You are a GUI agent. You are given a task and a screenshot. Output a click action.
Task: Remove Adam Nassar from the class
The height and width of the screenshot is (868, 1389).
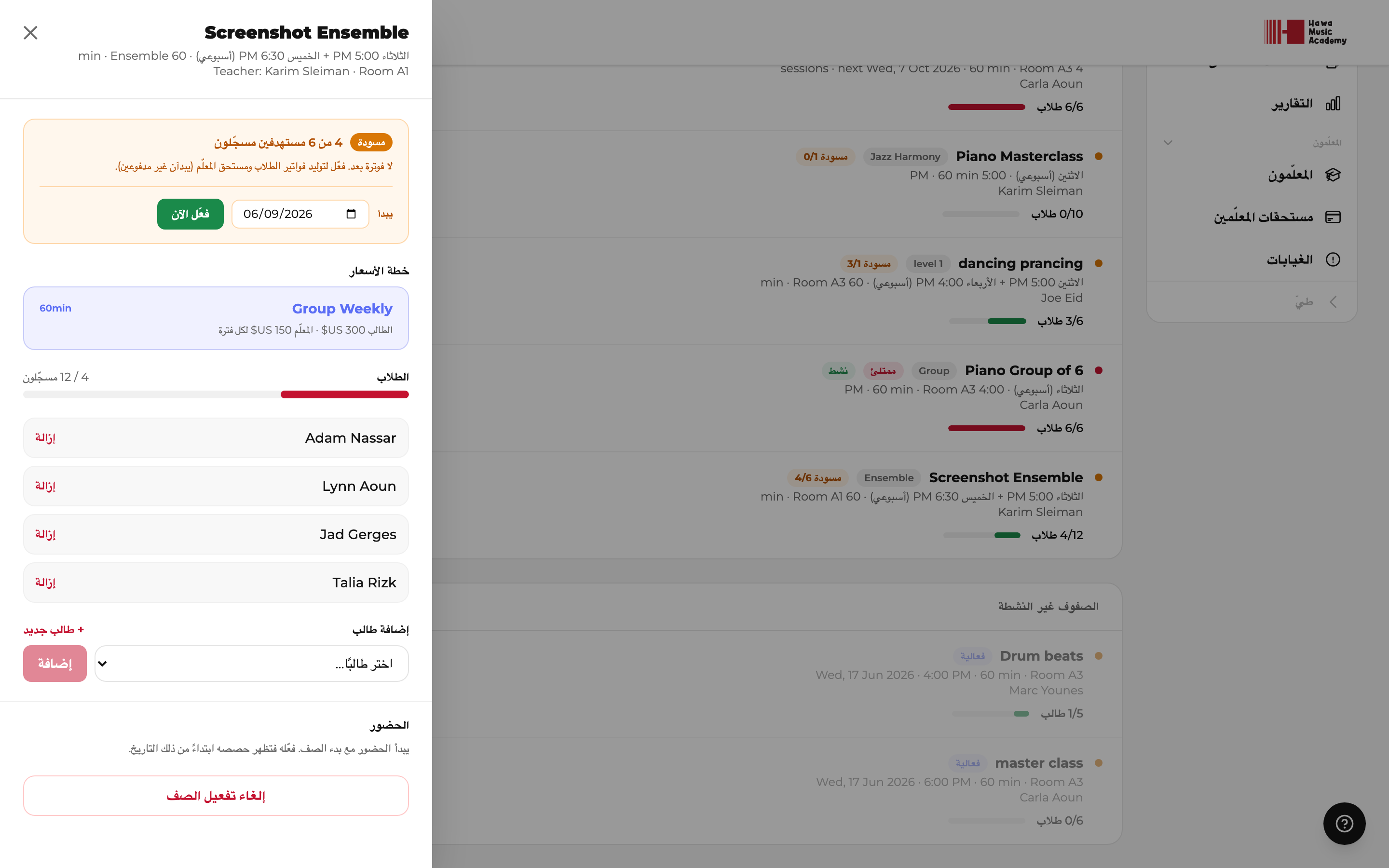(45, 438)
